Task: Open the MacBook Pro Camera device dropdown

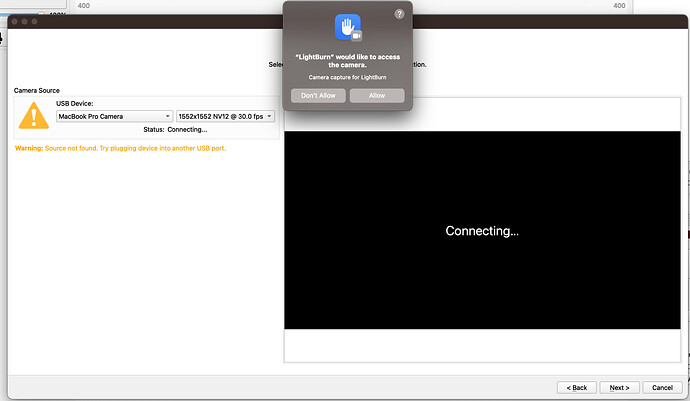Action: 114,116
